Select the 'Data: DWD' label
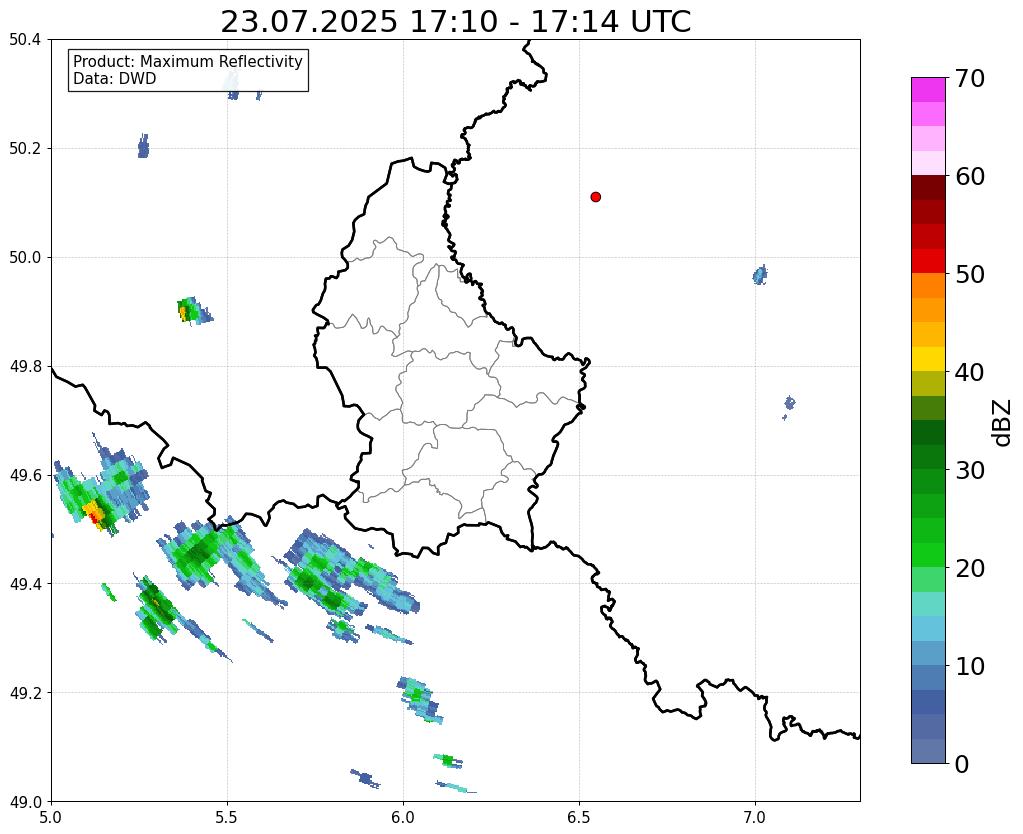Viewport: 1023px width, 834px height. [115, 79]
